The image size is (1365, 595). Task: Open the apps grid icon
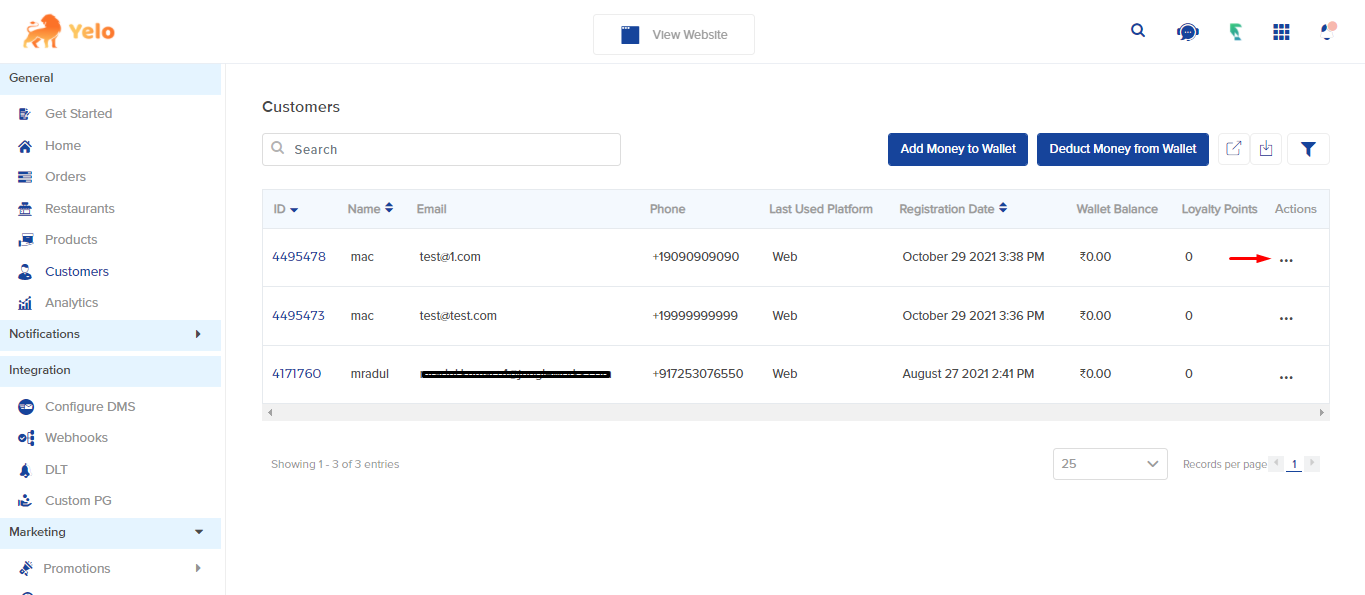(1281, 32)
